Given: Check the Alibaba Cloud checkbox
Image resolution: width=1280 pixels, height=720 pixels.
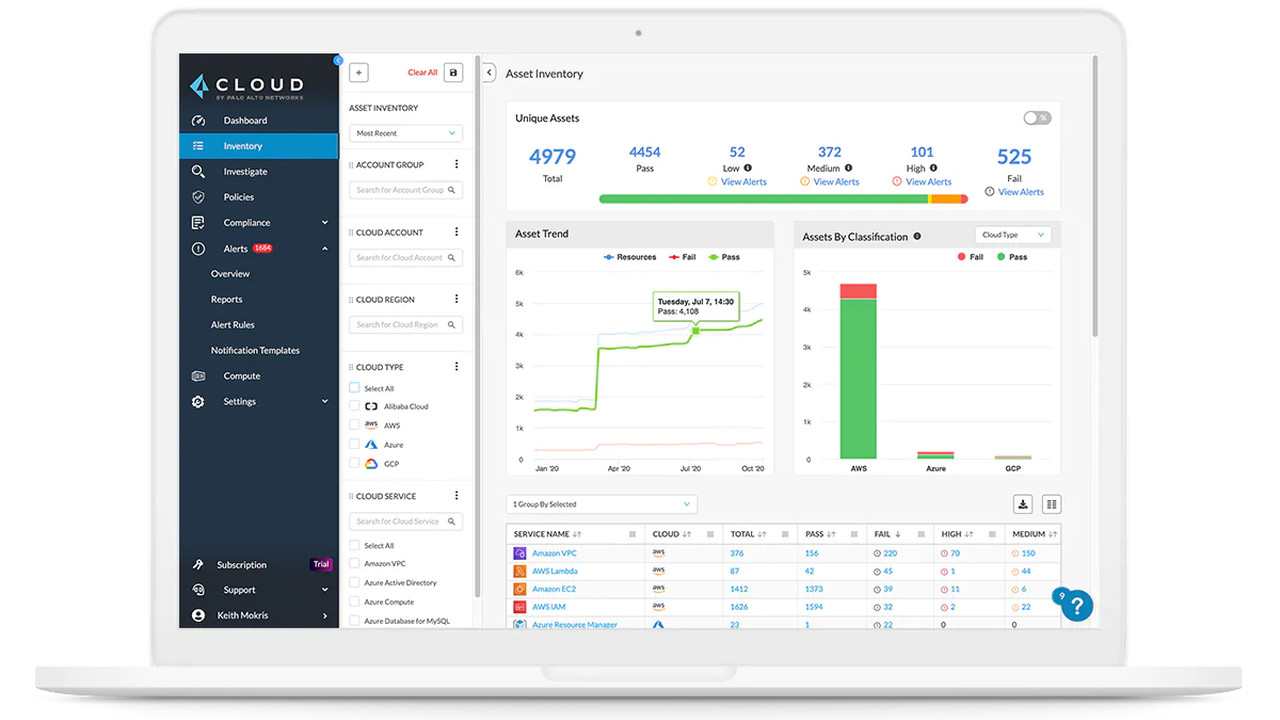Looking at the screenshot, I should coord(354,406).
